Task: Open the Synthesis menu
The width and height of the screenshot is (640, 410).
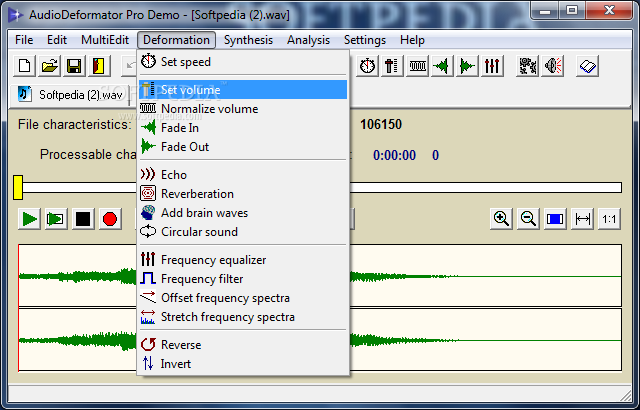Action: point(248,40)
